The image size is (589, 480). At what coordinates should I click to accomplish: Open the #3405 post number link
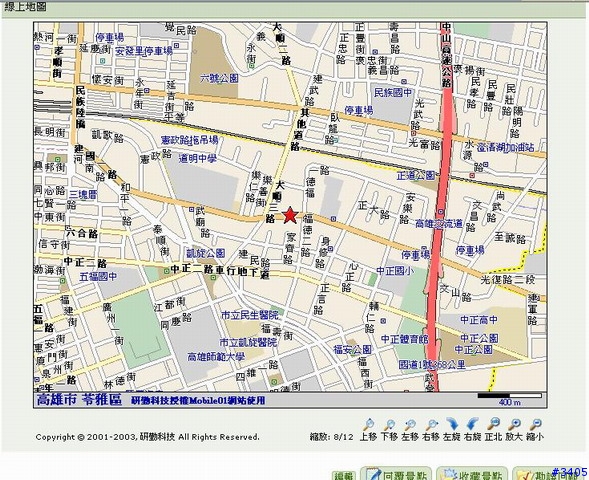(569, 472)
